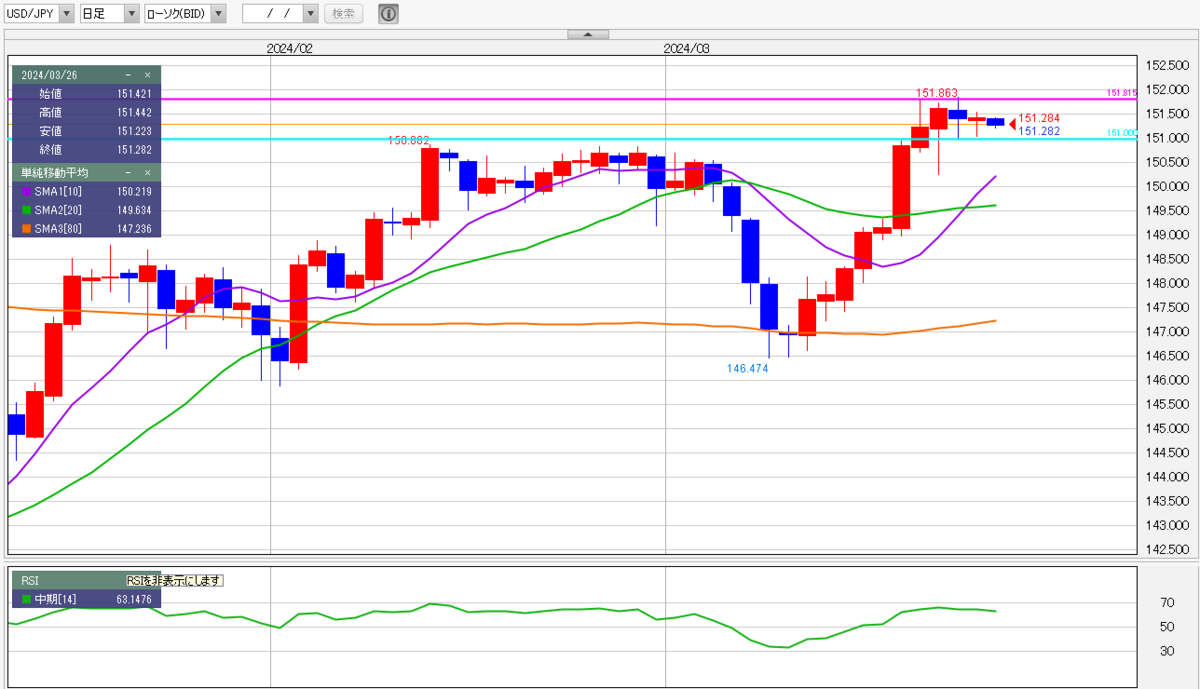1200x689 pixels.
Task: Click the 中期[14] RSI label
Action: pyautogui.click(x=55, y=600)
